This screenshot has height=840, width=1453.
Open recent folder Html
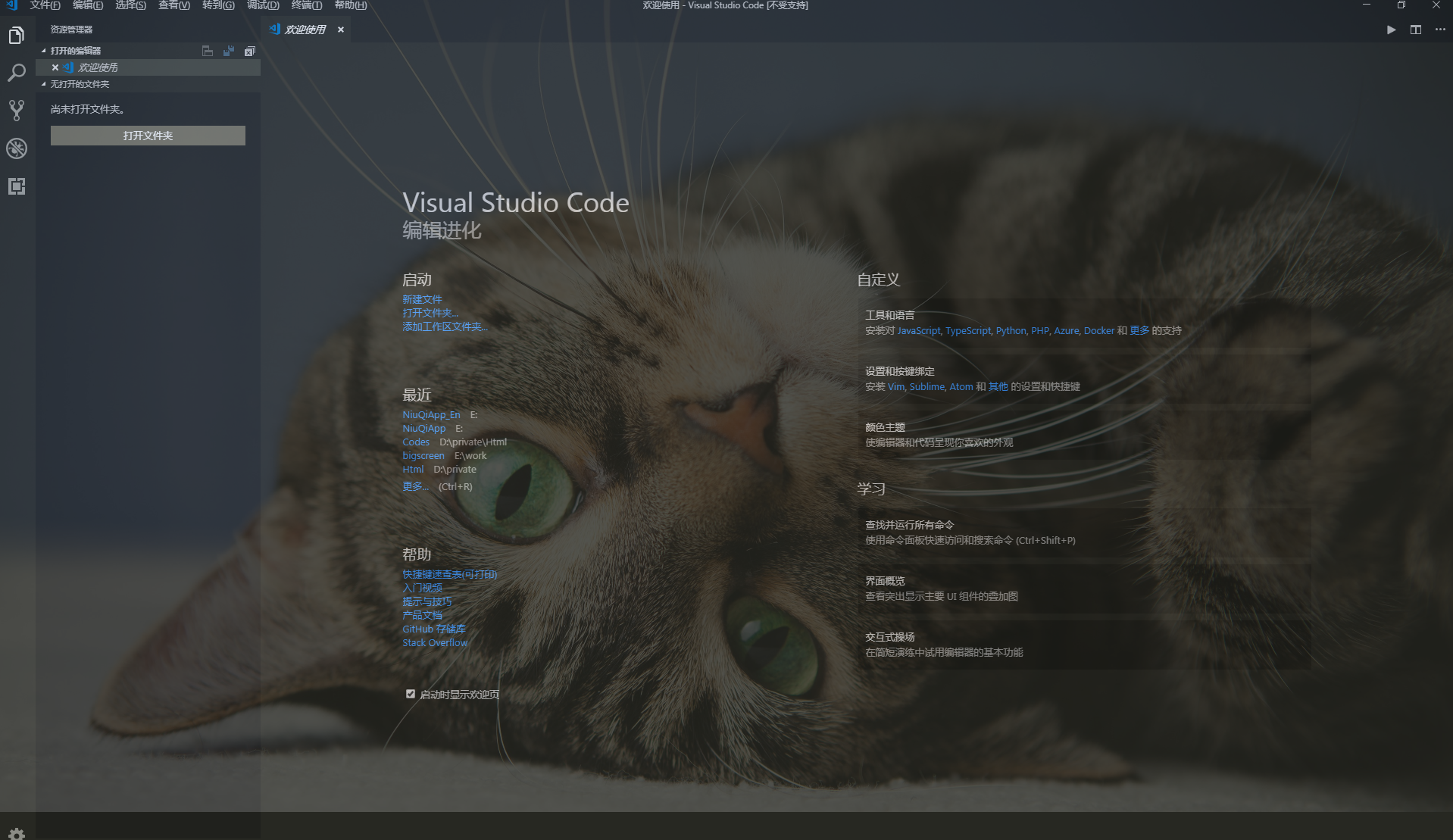point(413,469)
